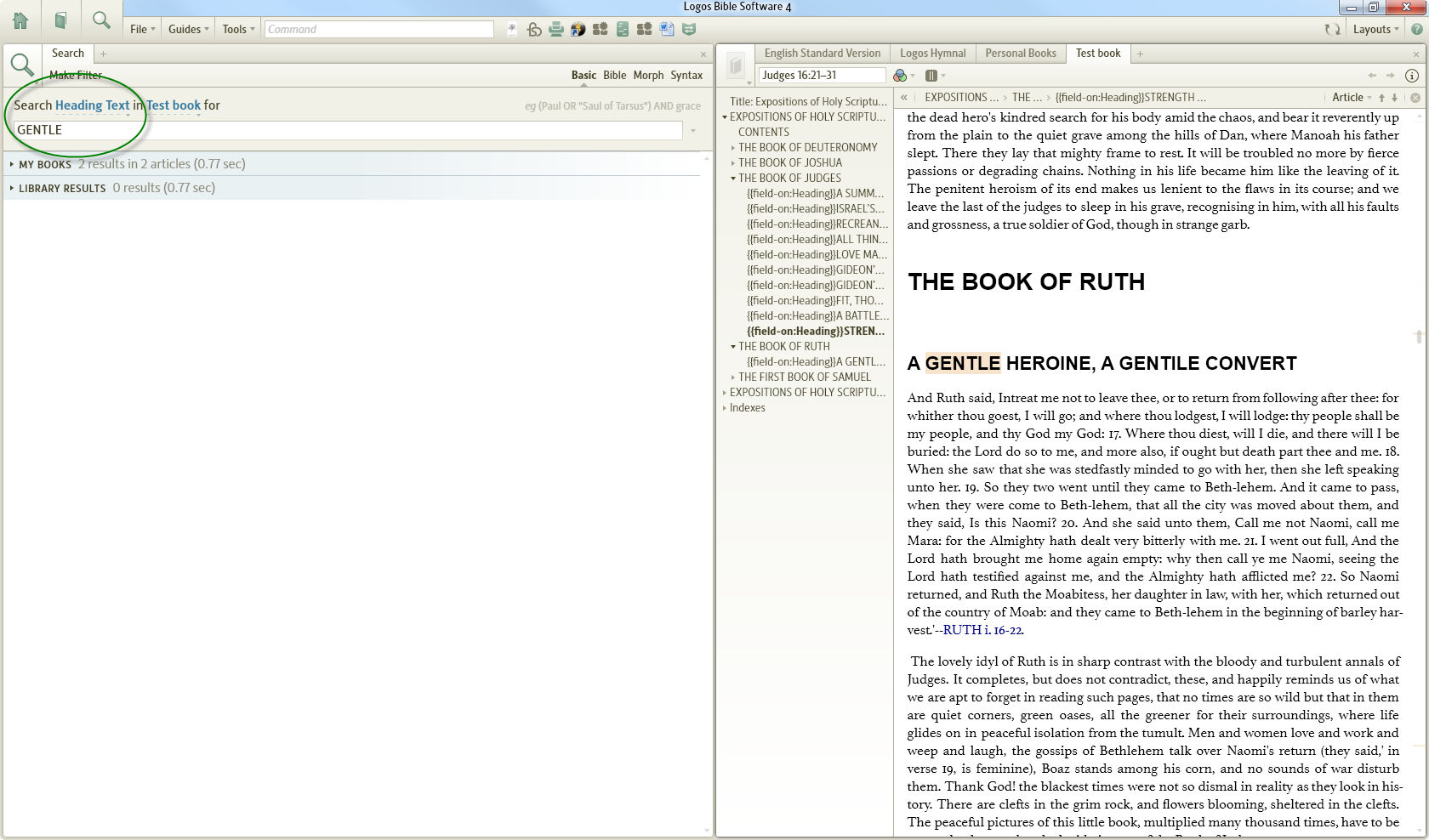Viewport: 1429px width, 840px height.
Task: Expand MY BOOKS results section
Action: coord(12,164)
